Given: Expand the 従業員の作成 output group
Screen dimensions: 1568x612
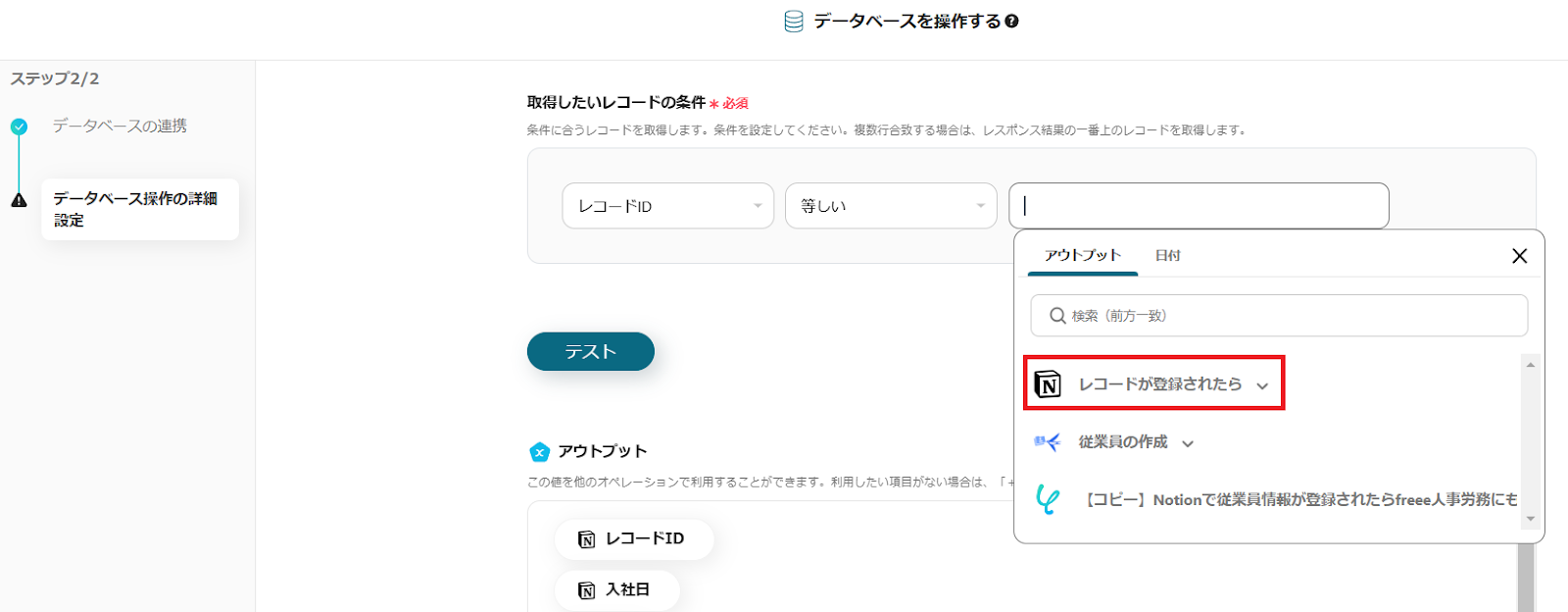Looking at the screenshot, I should point(1188,443).
